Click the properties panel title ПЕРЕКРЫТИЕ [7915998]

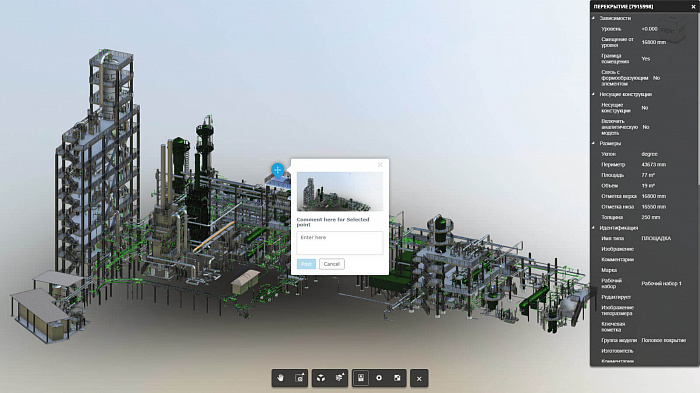(623, 7)
